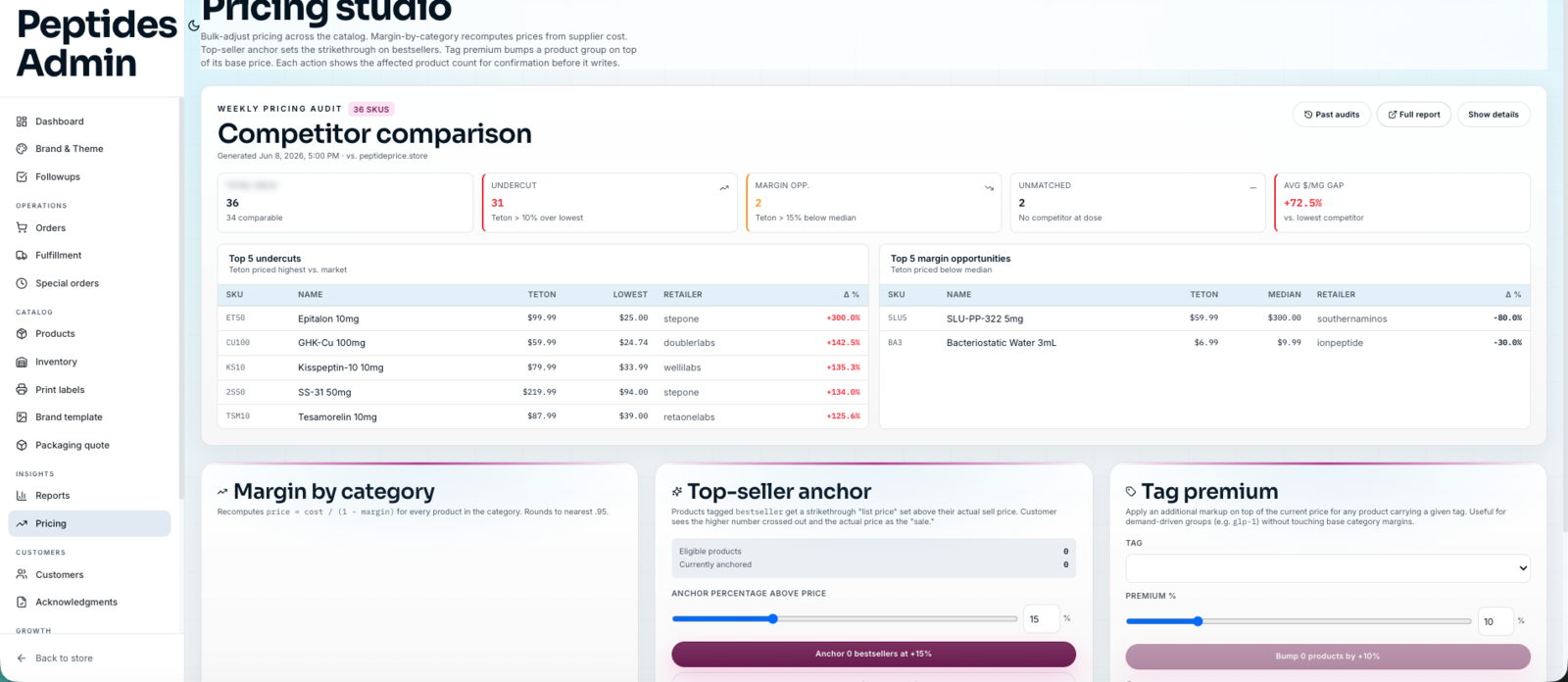Open the Tag dropdown in Tag premium

(1328, 568)
